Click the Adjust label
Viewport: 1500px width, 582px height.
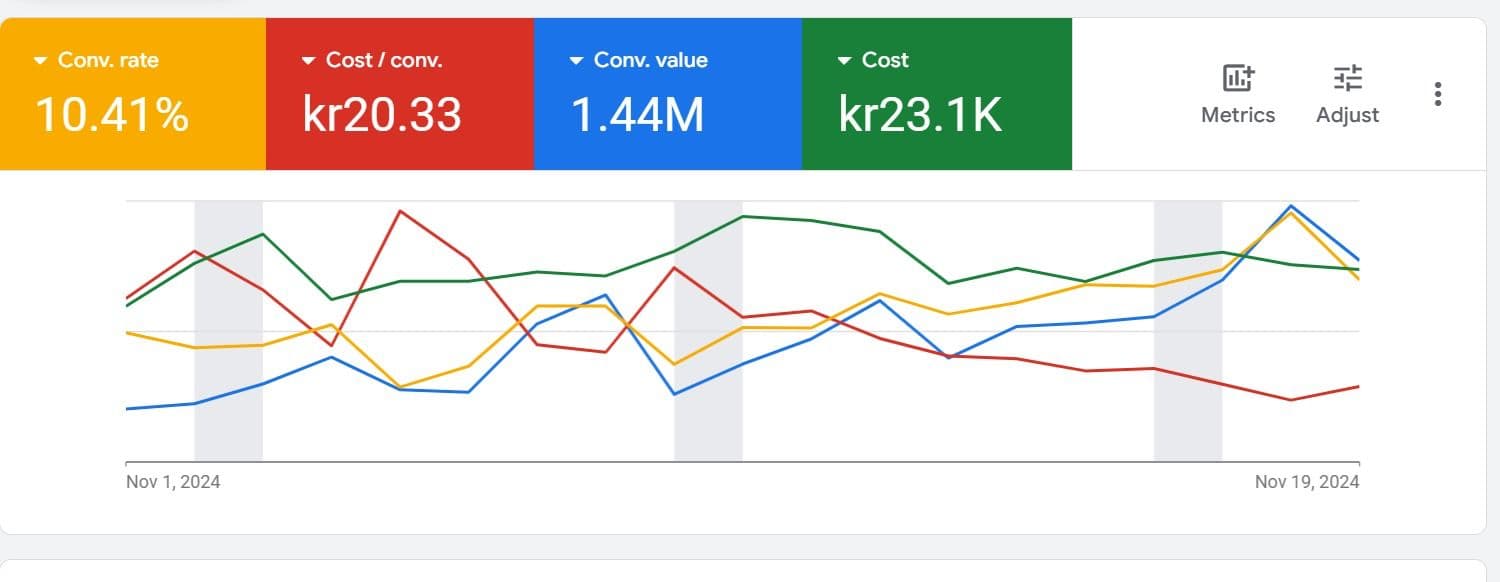[x=1347, y=115]
